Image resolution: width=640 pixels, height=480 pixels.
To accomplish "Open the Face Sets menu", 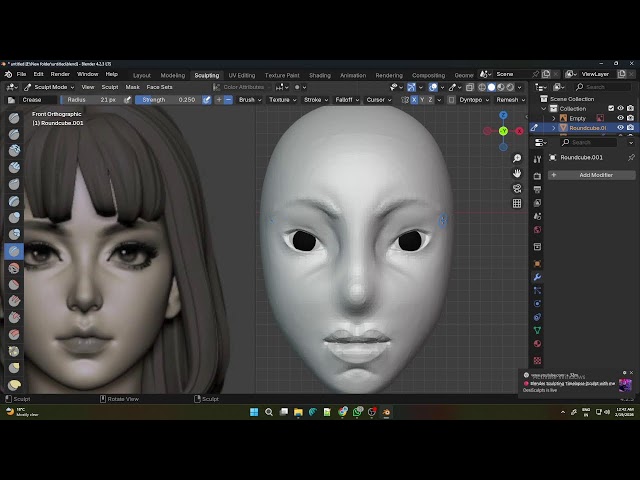I will point(159,87).
